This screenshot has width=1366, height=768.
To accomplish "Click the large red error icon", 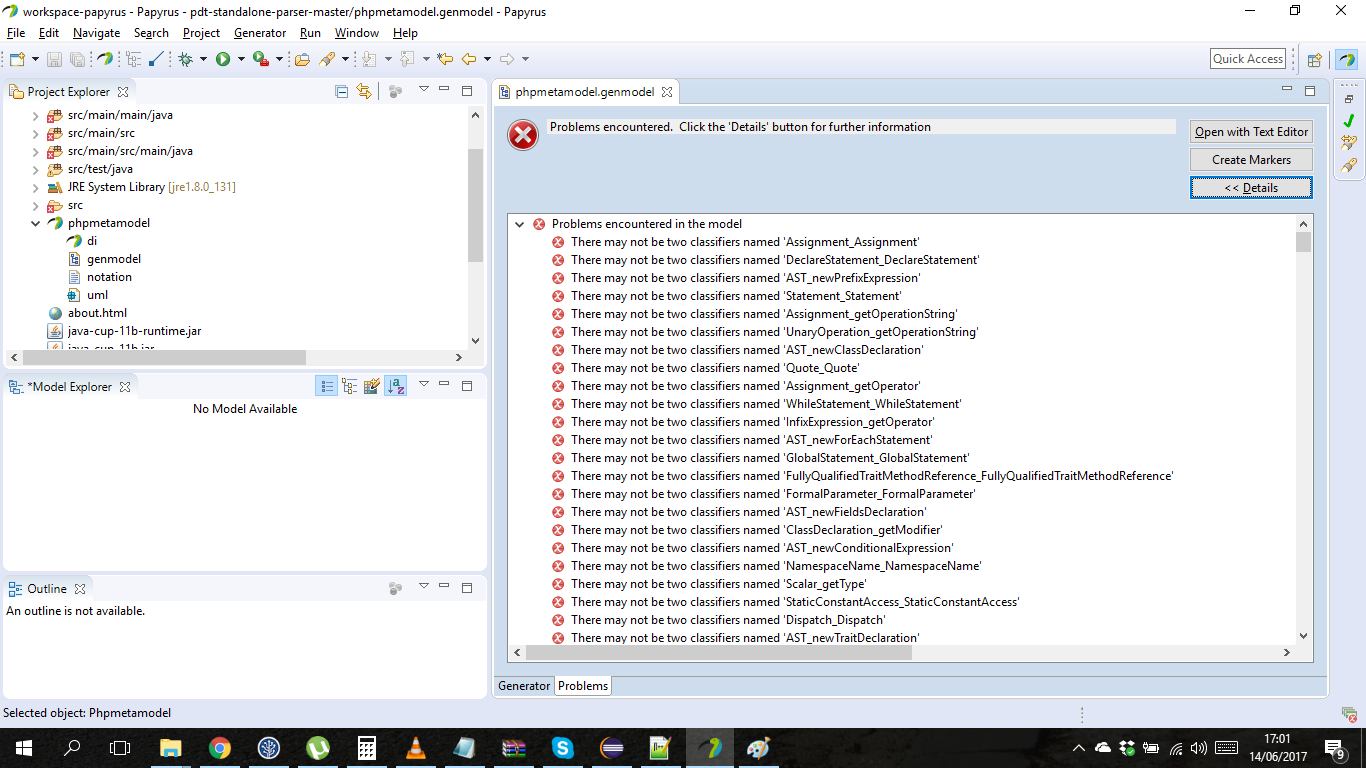I will (523, 135).
